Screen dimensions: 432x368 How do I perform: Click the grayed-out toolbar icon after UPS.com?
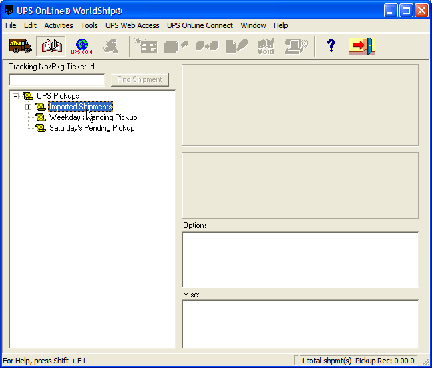(x=111, y=46)
